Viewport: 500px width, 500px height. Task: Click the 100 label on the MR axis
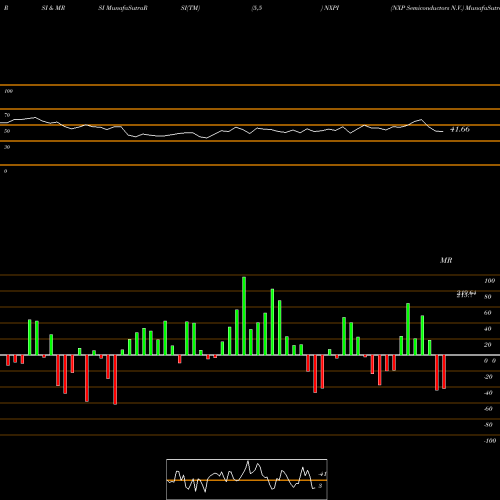click(x=489, y=281)
